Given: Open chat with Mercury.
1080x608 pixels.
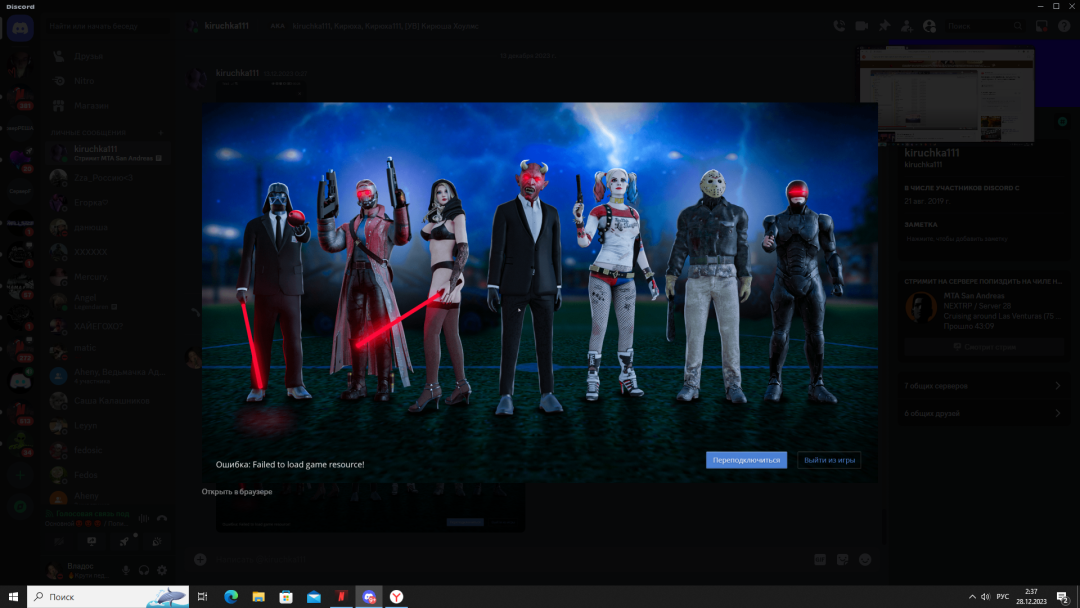Looking at the screenshot, I should (x=107, y=277).
